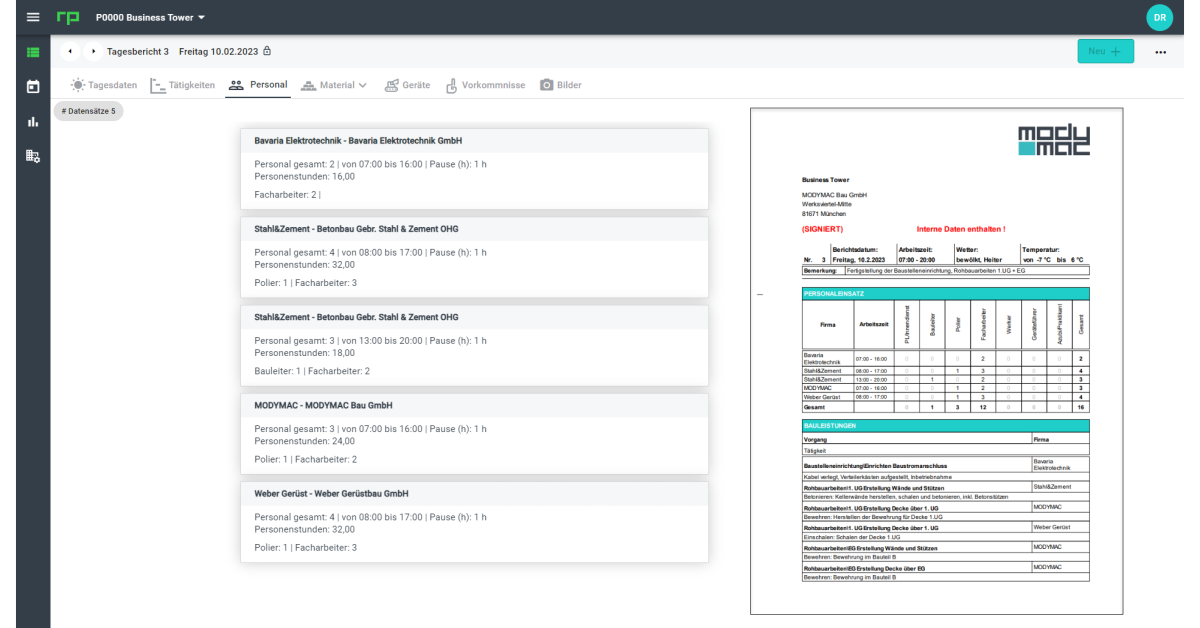Viewport: 1200px width, 628px height.
Task: Open the Stahl&Zement card starting 13:00
Action: [x=474, y=344]
